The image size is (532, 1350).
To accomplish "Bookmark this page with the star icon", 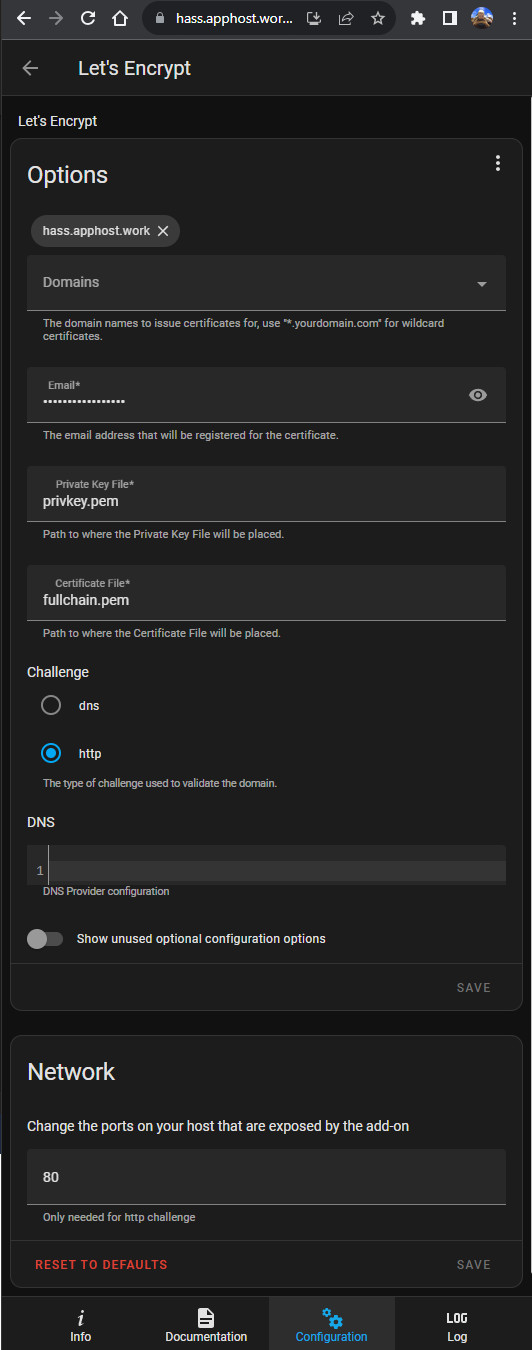I will (x=377, y=18).
